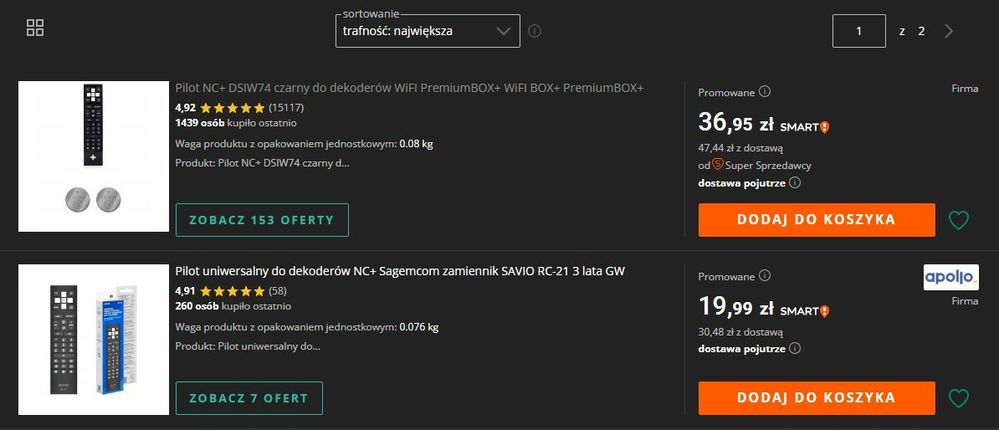Add the 36,95 zł remote to cart
This screenshot has height=430, width=999.
816,220
